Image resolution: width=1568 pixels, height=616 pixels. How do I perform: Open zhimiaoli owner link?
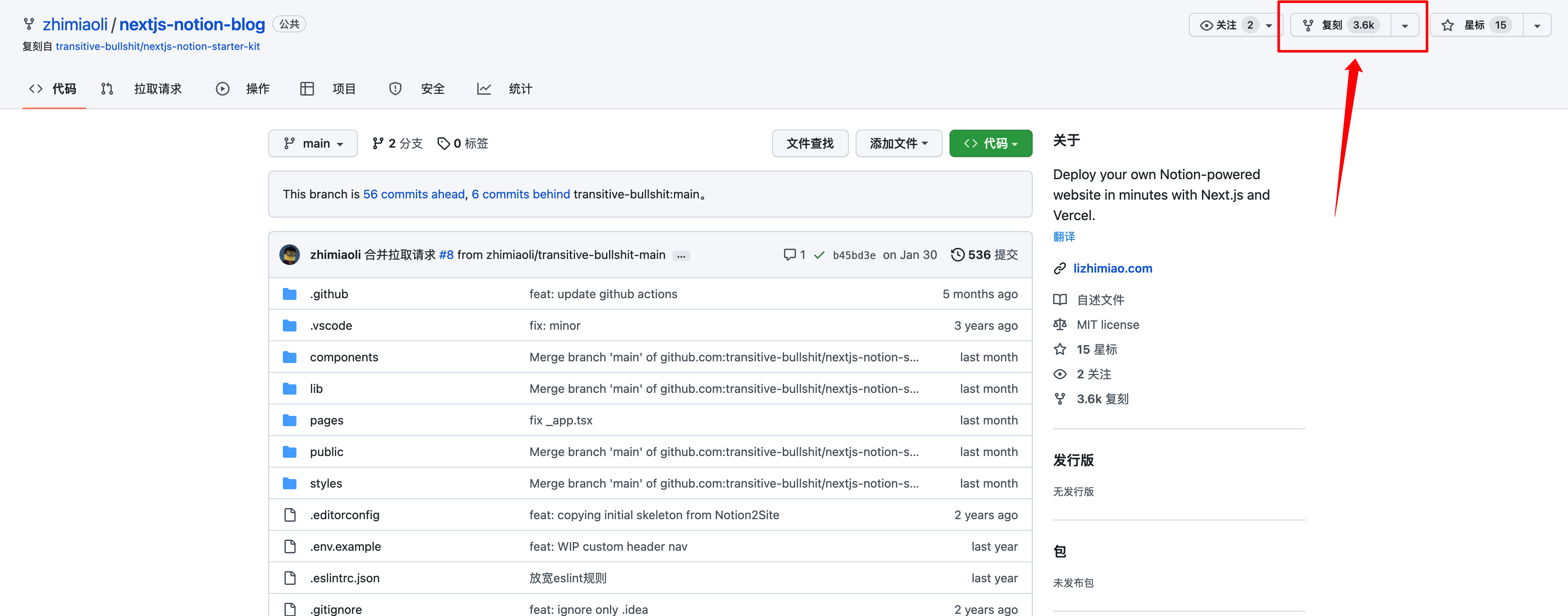[75, 24]
